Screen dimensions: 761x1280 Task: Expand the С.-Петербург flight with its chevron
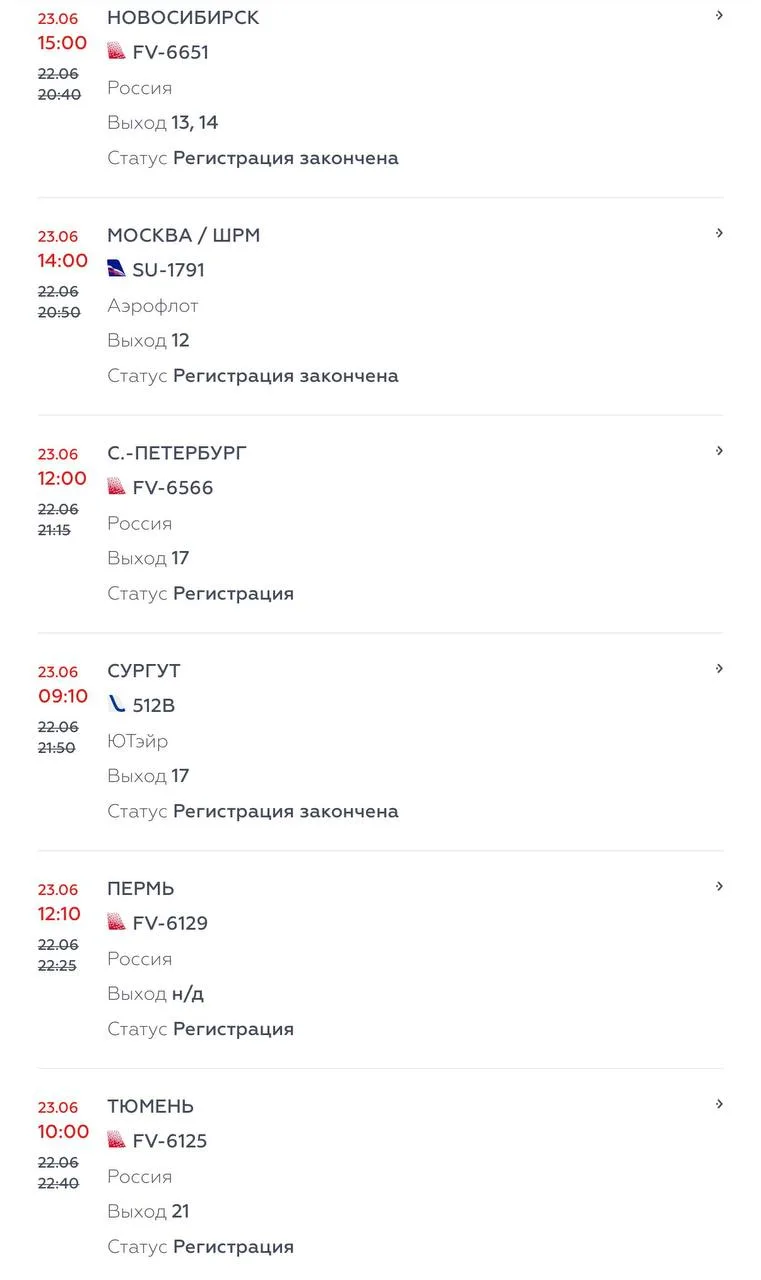coord(719,451)
